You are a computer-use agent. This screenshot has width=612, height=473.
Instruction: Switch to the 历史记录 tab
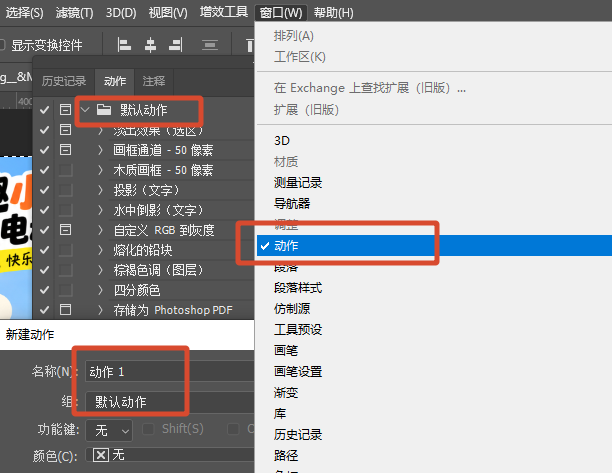(64, 81)
